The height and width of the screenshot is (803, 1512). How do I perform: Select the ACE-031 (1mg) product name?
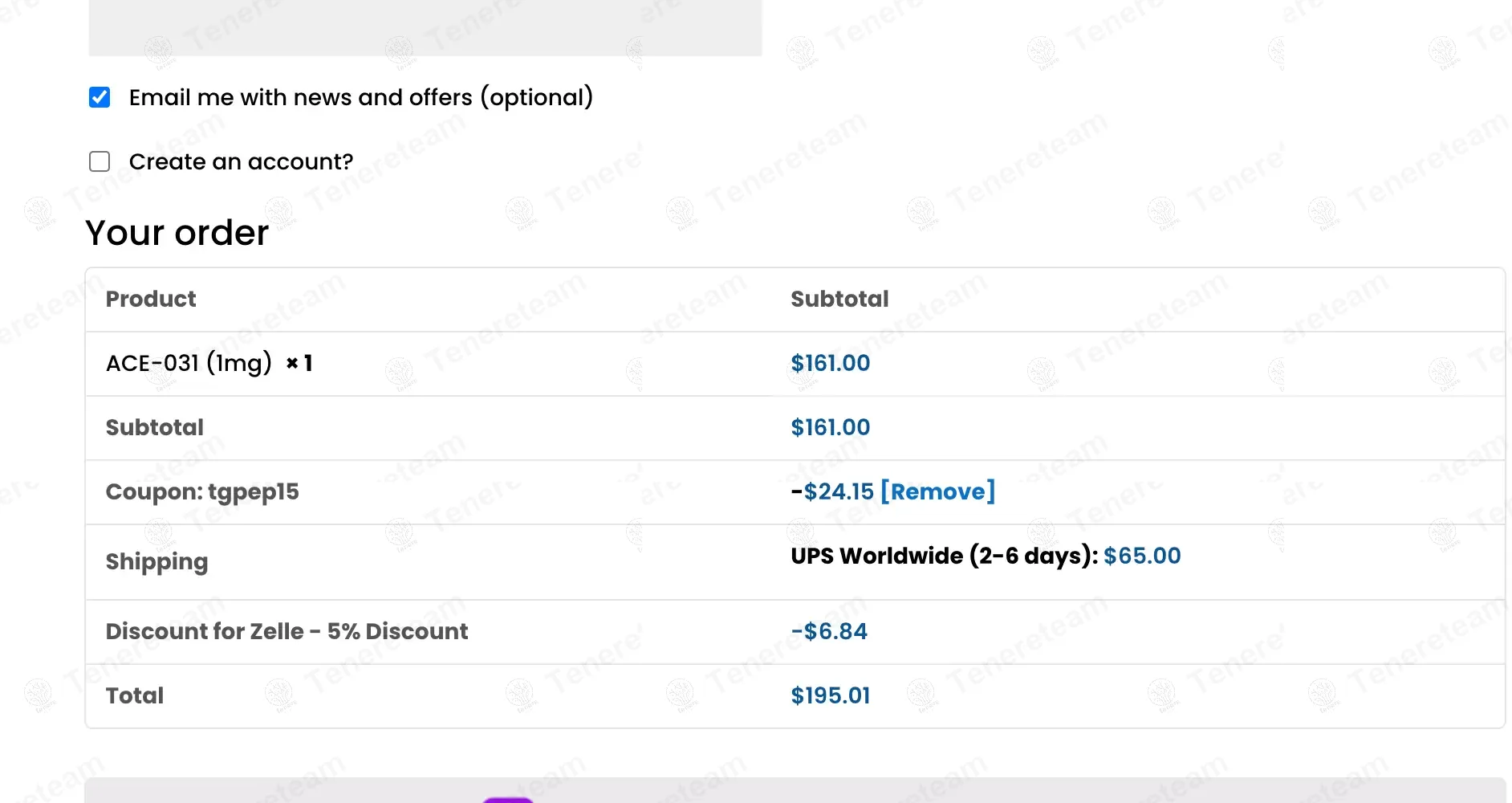point(189,363)
